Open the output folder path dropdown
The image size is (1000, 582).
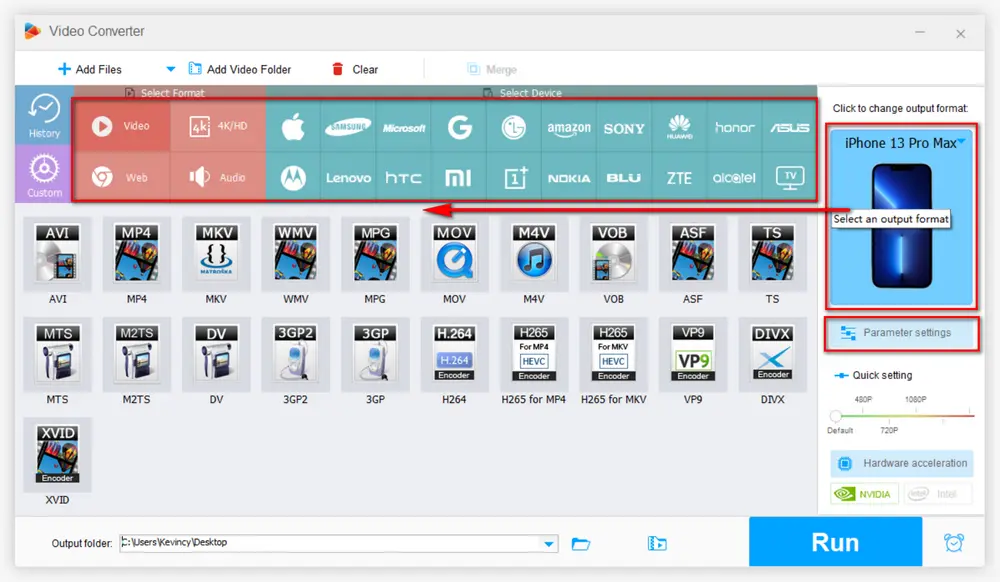coord(548,544)
